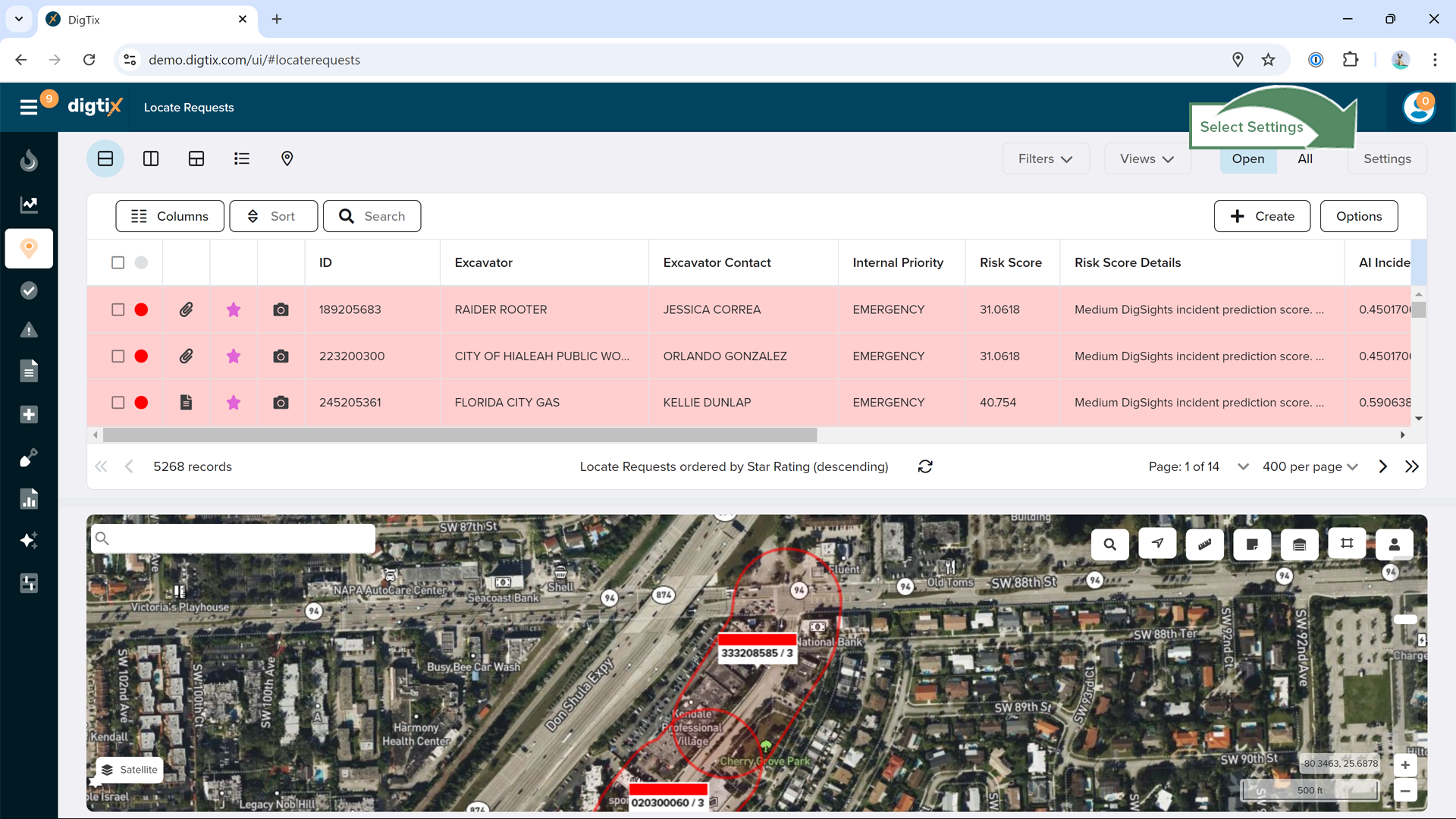1456x819 pixels.
Task: Click camera icon for ticket 189205683
Action: [281, 309]
